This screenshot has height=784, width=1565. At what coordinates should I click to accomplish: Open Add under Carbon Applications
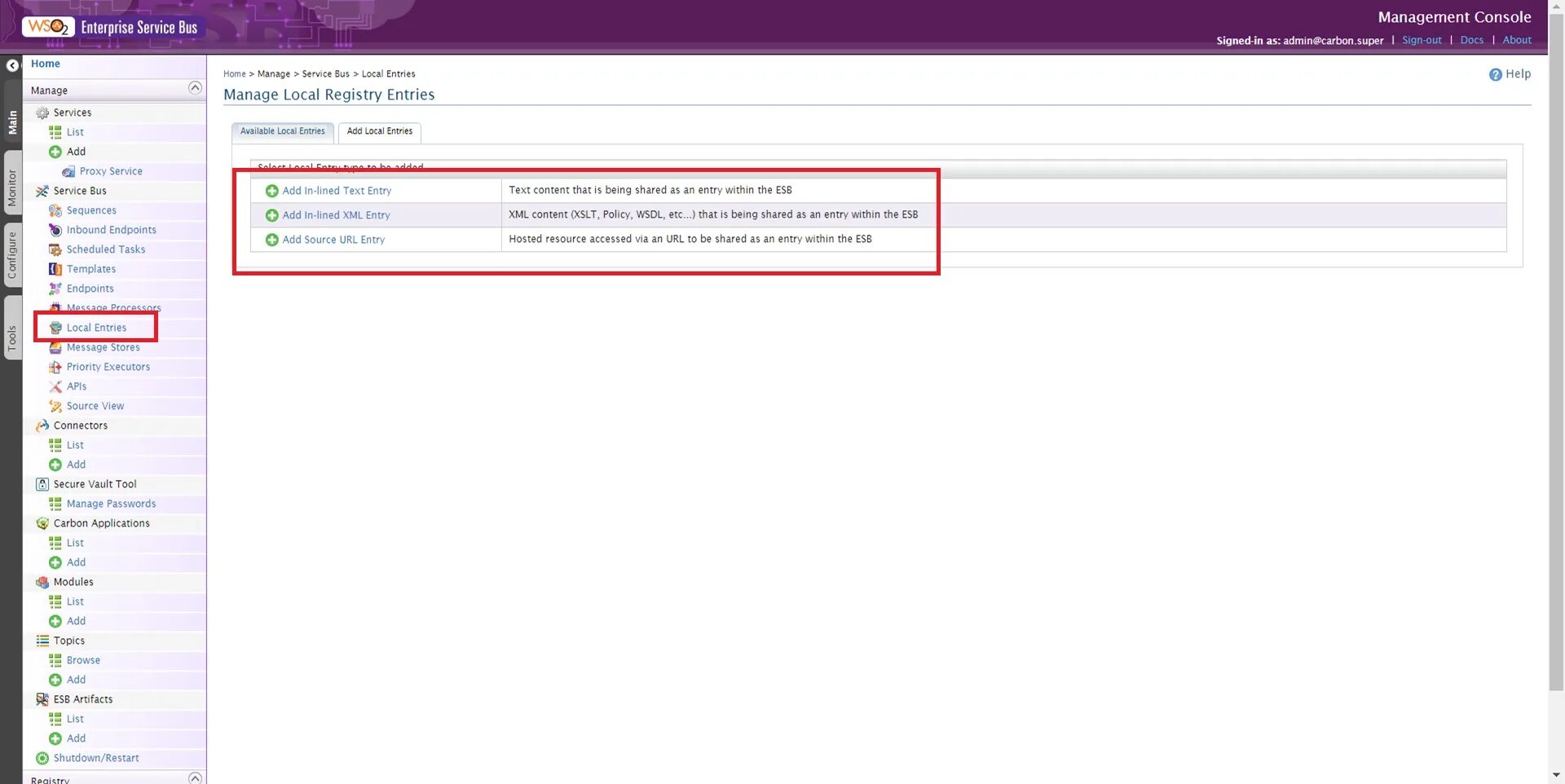76,562
